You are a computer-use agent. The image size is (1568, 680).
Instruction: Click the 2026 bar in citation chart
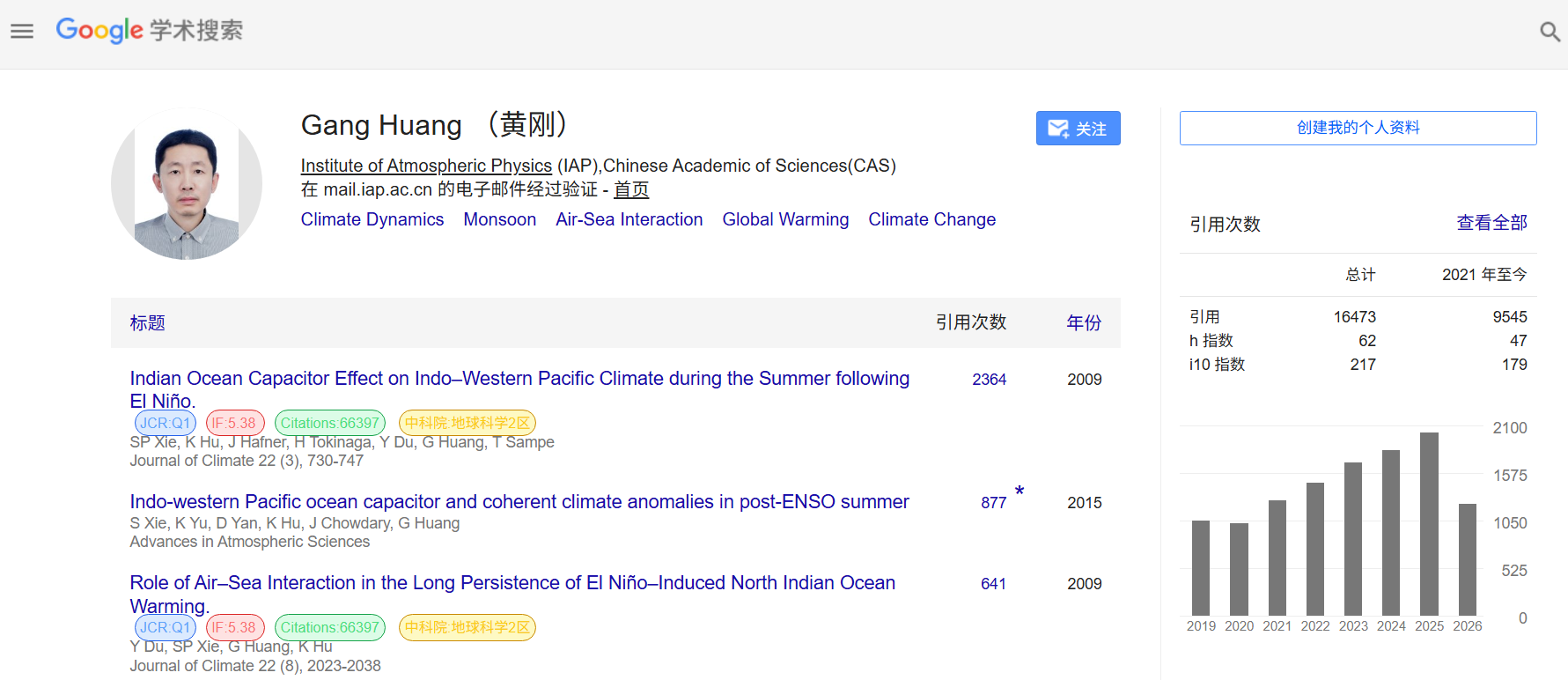[1467, 559]
